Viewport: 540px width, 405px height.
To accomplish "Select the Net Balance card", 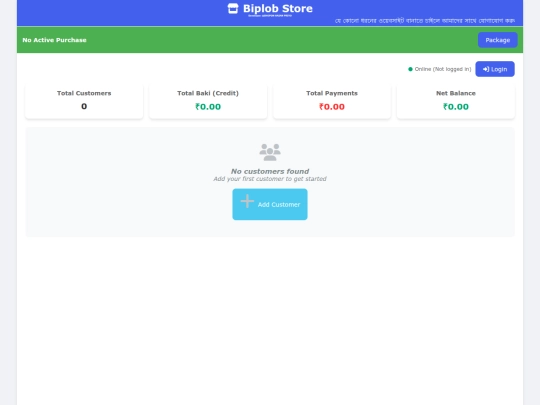I will (456, 102).
